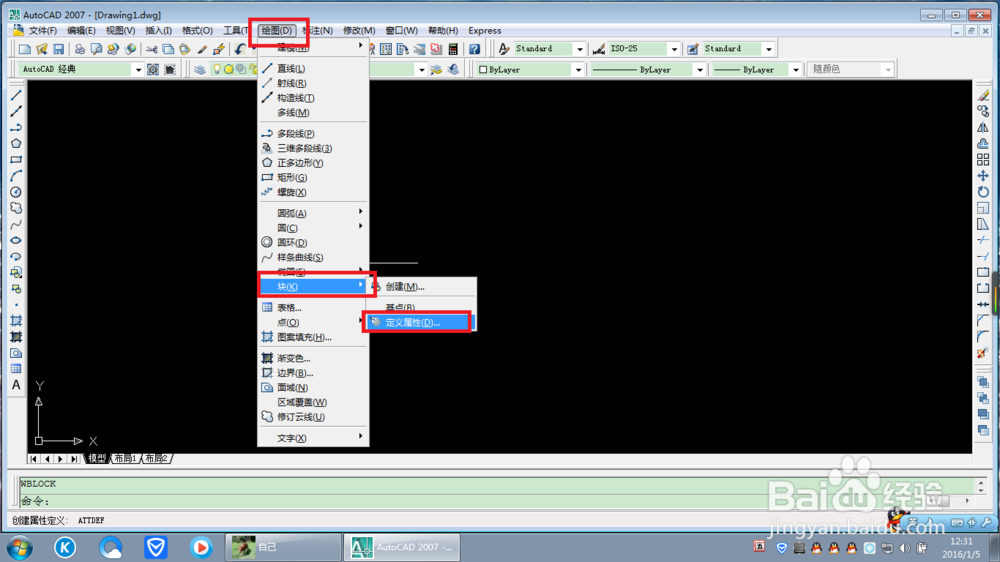1000x562 pixels.
Task: Open the 编辑(E) menu
Action: point(81,31)
